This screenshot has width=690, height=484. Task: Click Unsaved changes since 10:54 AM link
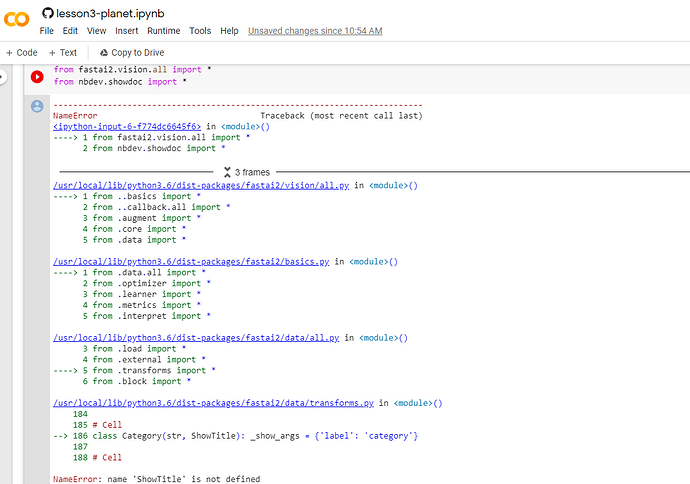315,31
